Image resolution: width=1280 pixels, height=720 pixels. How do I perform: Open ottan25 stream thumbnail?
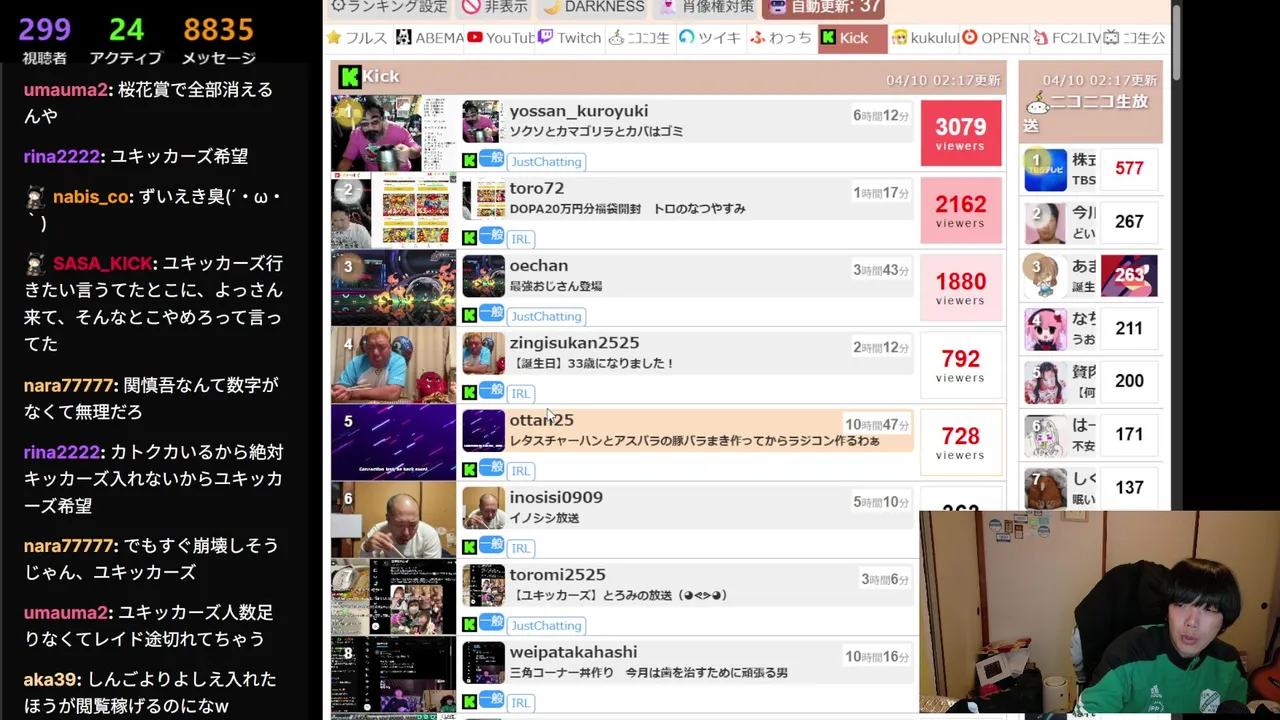point(393,442)
